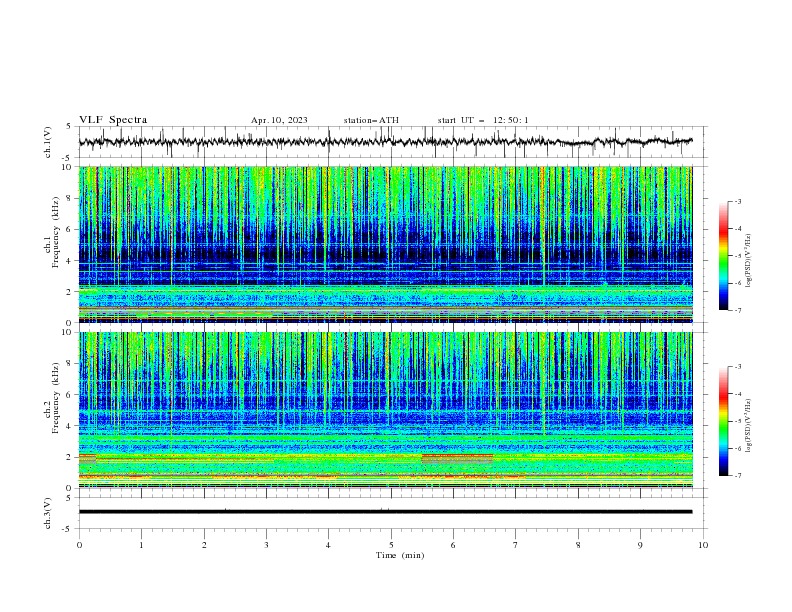This screenshot has width=792, height=612.
Task: Click the 'VLF Spectra' title text
Action: click(x=113, y=120)
